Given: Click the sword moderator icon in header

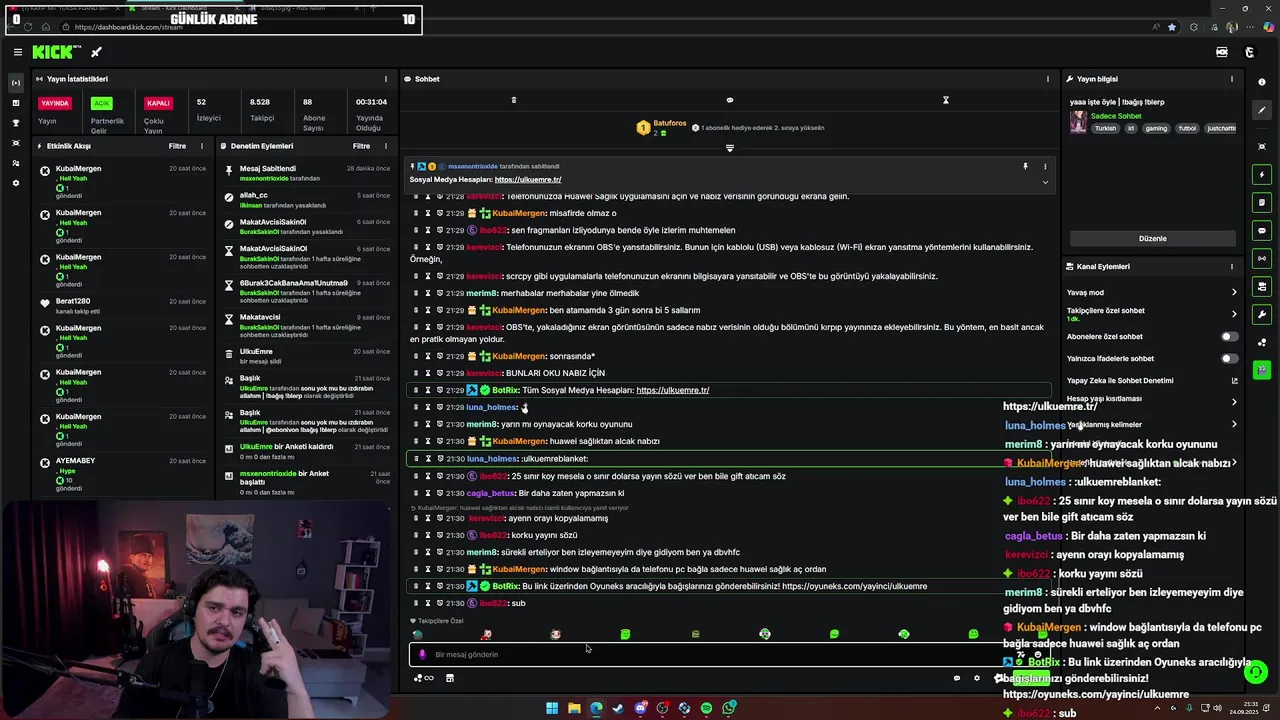Looking at the screenshot, I should click(x=96, y=52).
